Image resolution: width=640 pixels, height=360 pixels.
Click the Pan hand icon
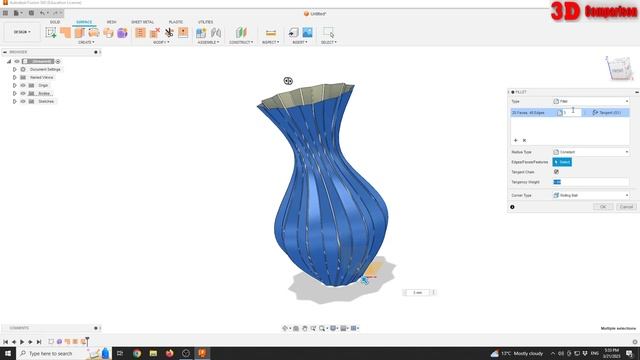pyautogui.click(x=304, y=328)
